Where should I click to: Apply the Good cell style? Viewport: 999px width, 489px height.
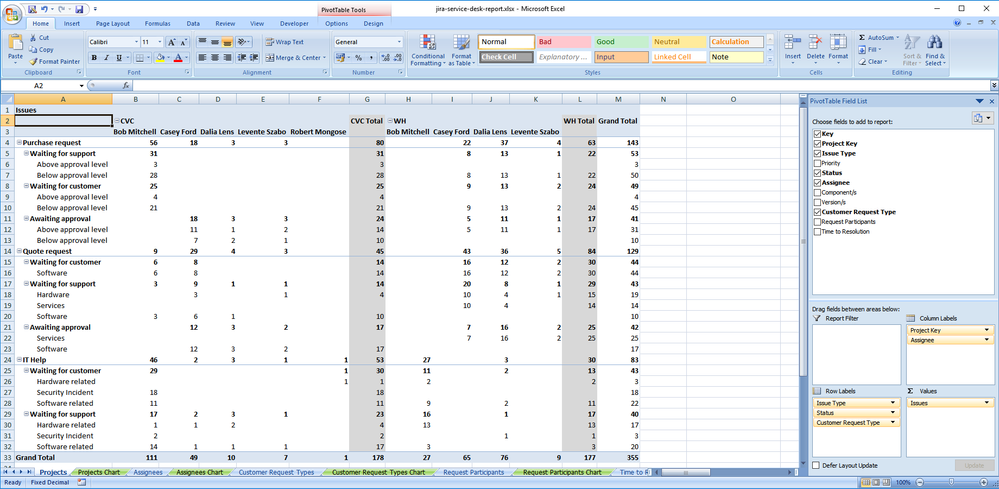pyautogui.click(x=621, y=42)
